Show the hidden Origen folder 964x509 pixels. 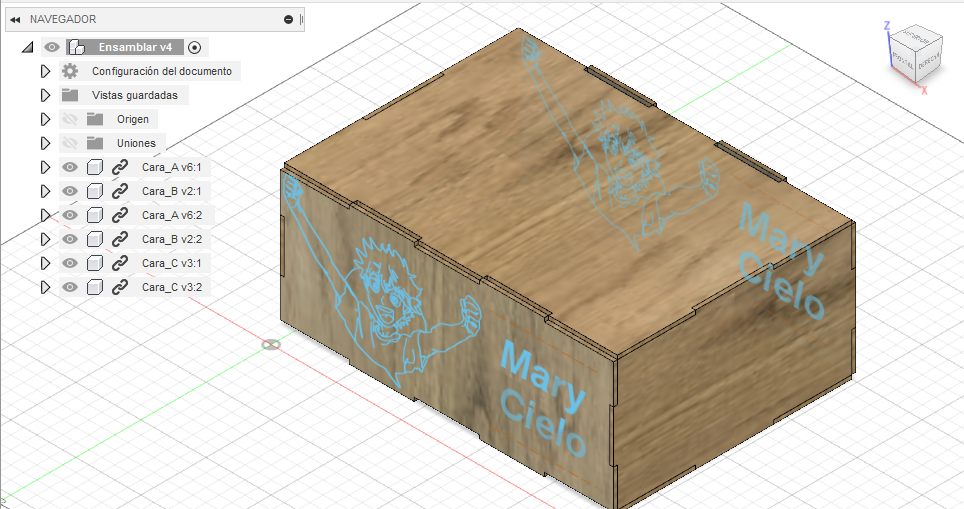tap(70, 119)
